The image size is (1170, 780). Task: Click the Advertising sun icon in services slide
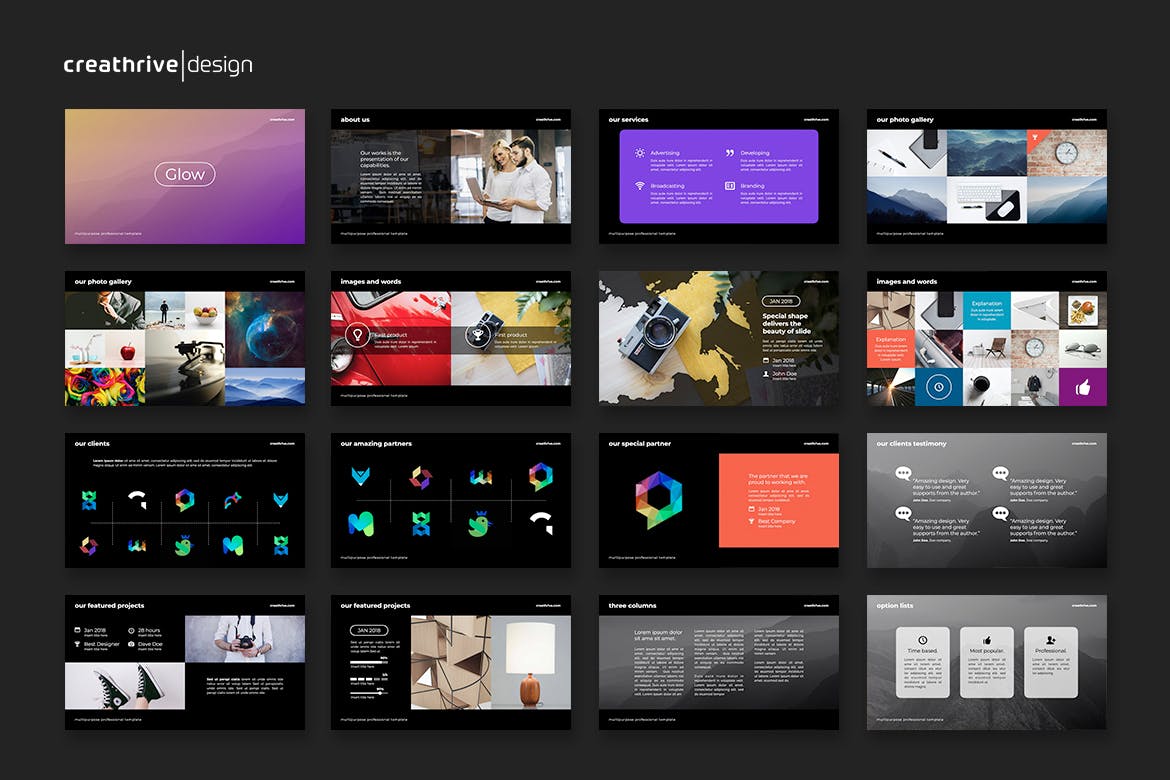pyautogui.click(x=640, y=153)
